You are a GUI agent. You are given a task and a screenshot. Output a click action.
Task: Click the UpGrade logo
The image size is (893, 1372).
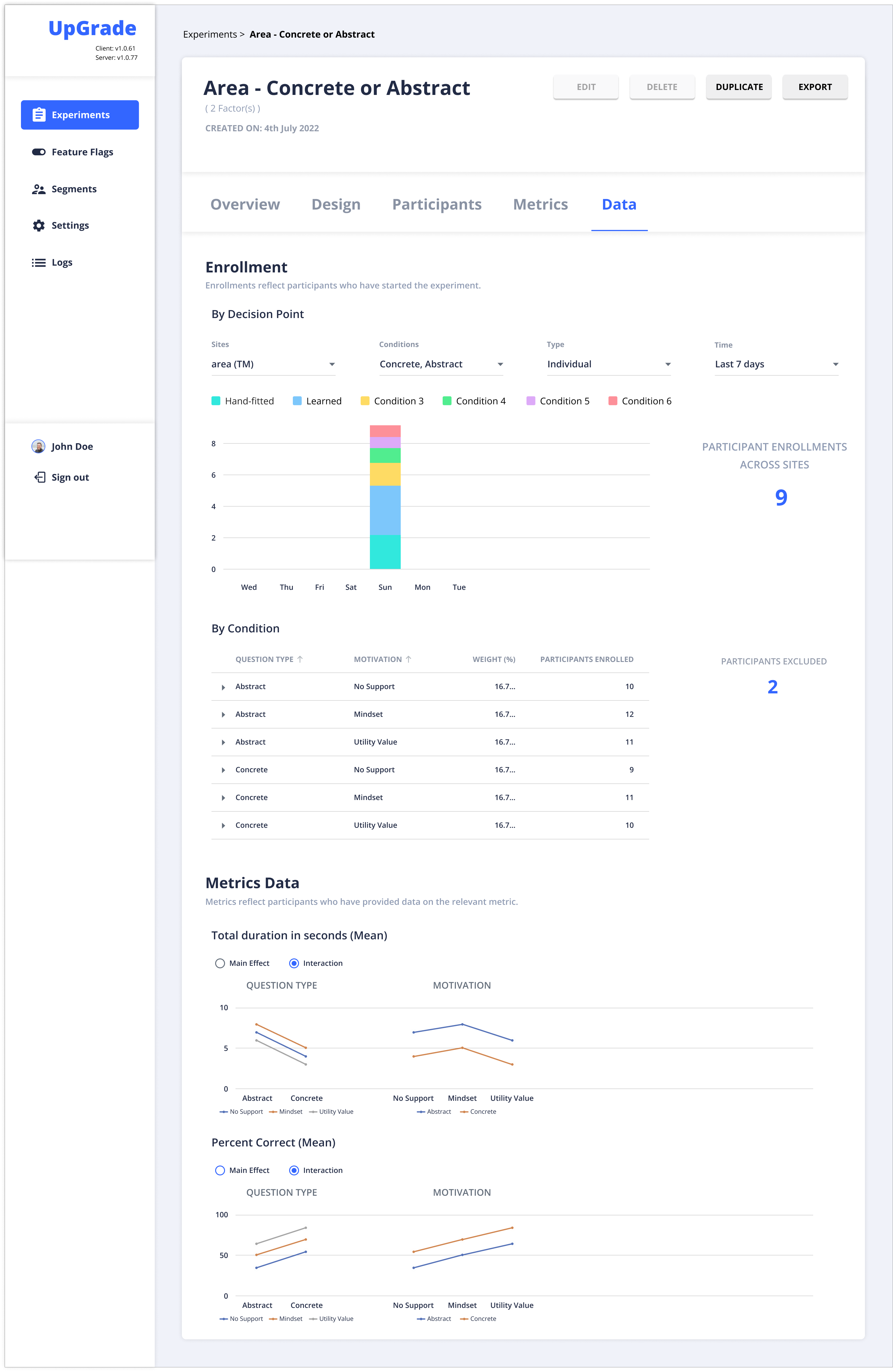(x=92, y=27)
